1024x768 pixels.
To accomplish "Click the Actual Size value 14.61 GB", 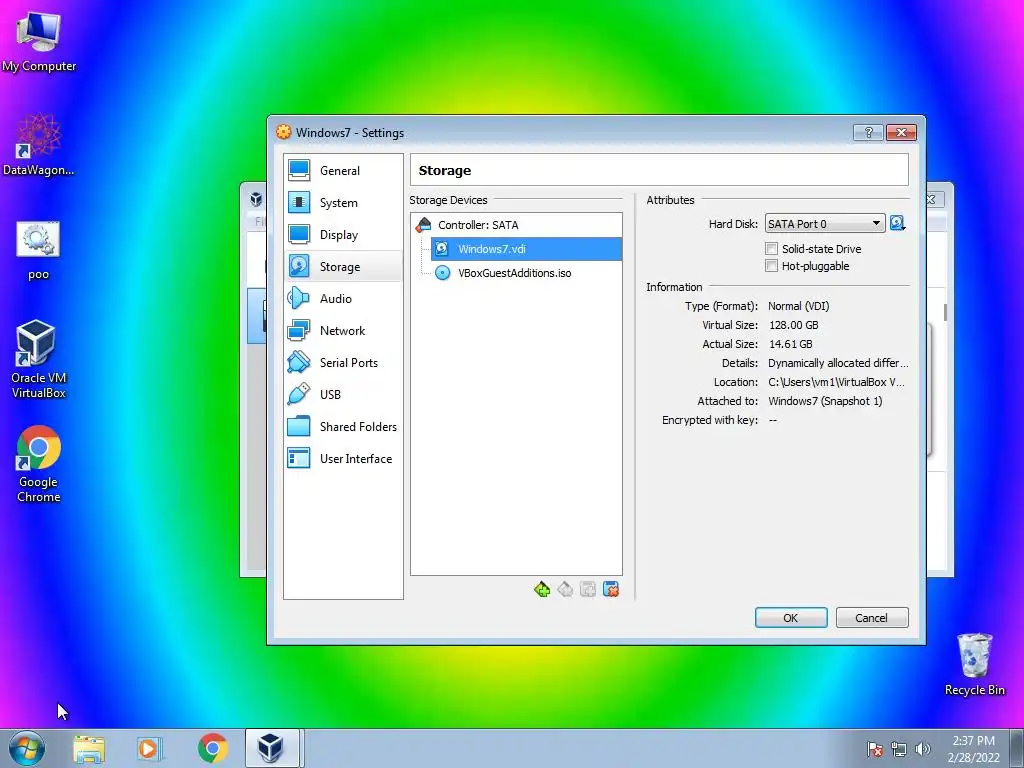I will [790, 344].
